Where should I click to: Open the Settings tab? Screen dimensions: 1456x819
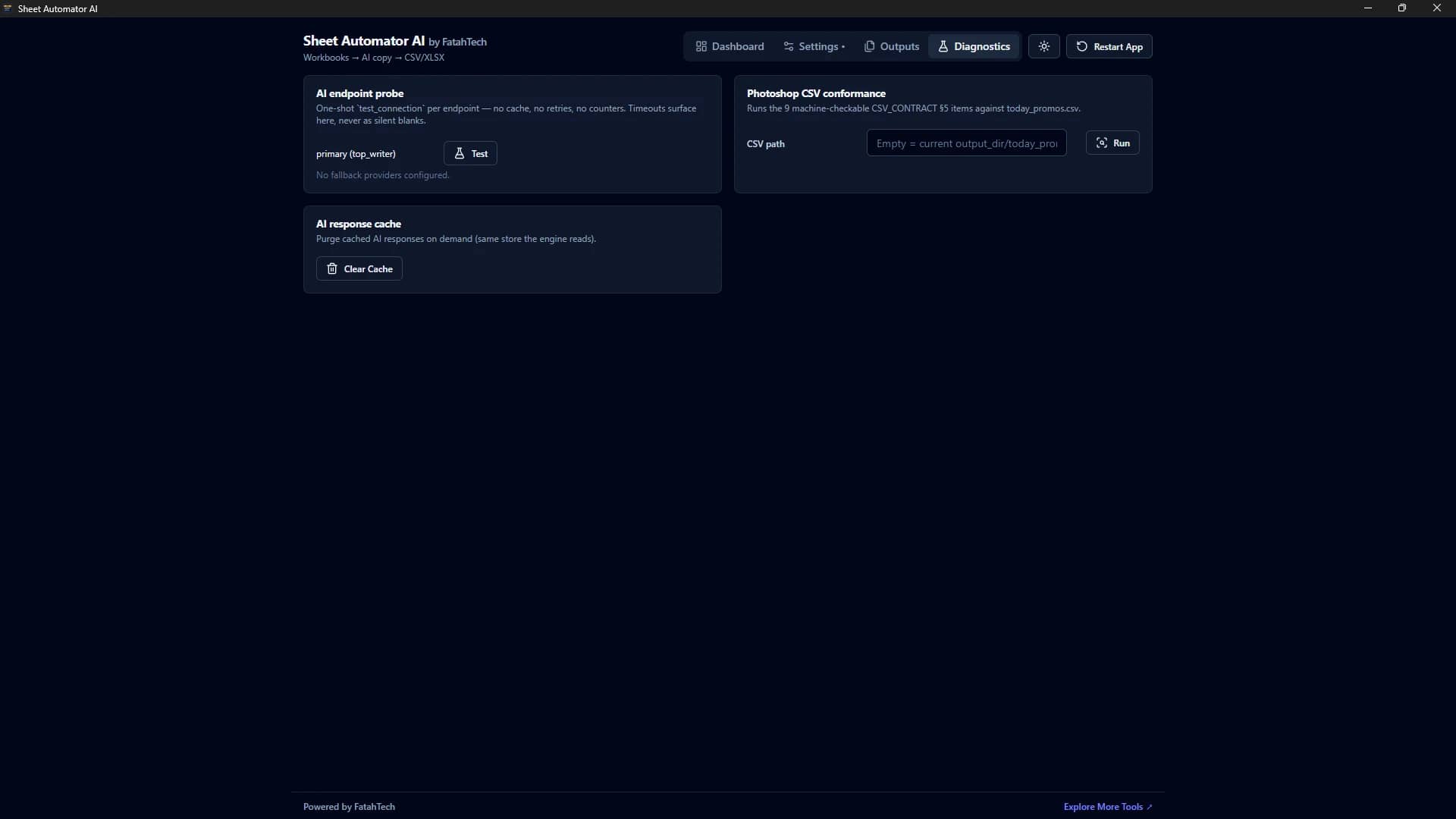(814, 46)
